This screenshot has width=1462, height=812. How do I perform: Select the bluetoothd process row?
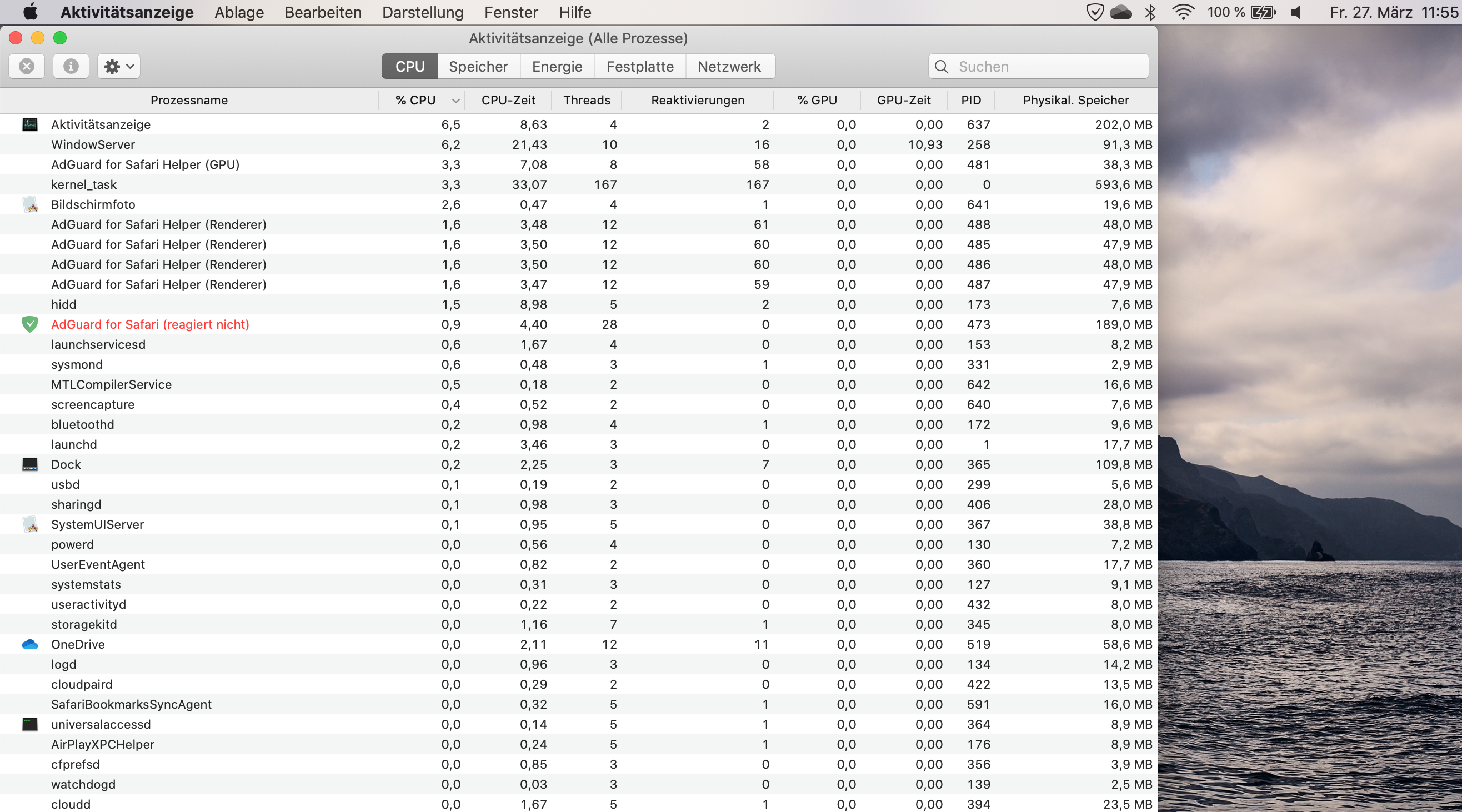(x=578, y=424)
